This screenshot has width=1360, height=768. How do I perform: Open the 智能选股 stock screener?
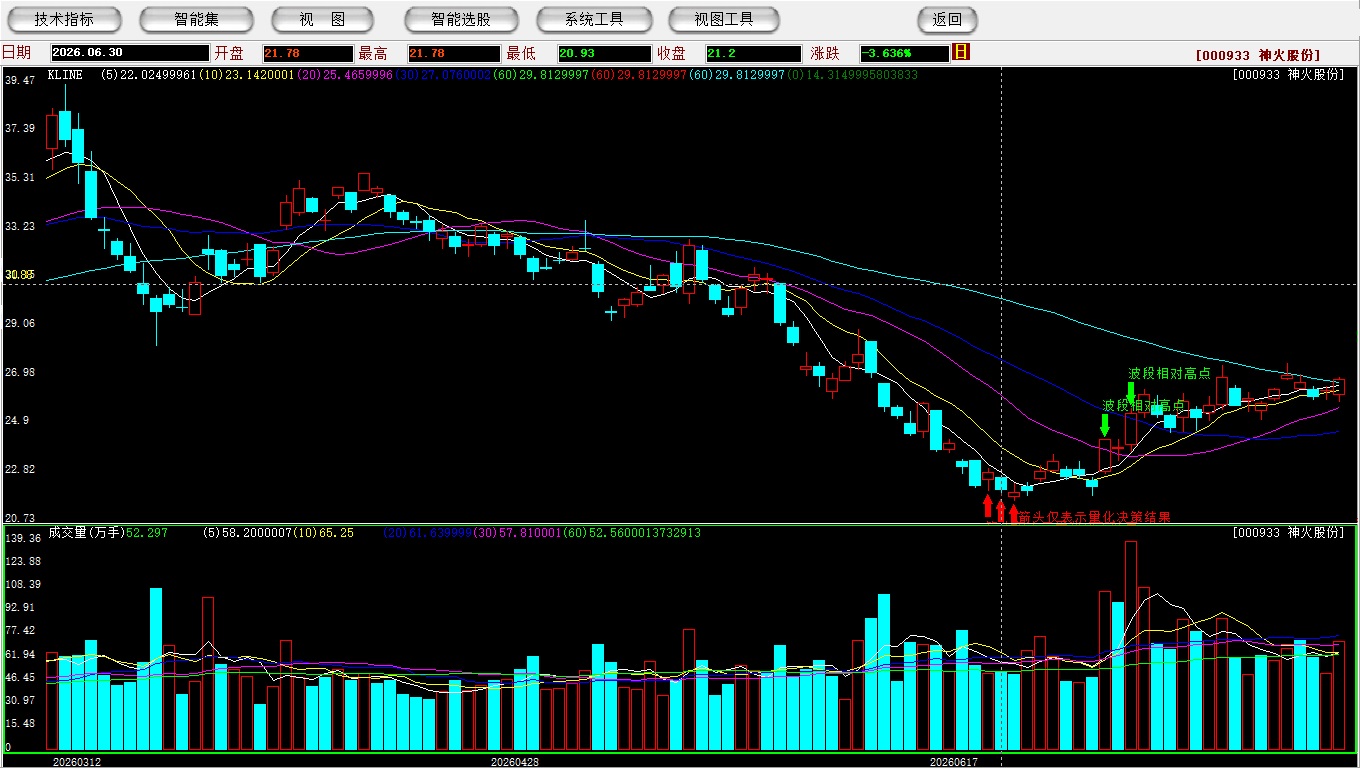[461, 19]
